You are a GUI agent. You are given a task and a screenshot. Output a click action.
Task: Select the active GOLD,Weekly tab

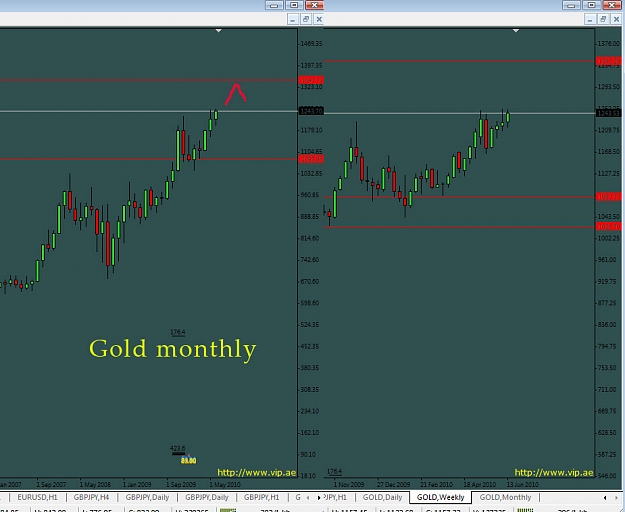[x=440, y=497]
